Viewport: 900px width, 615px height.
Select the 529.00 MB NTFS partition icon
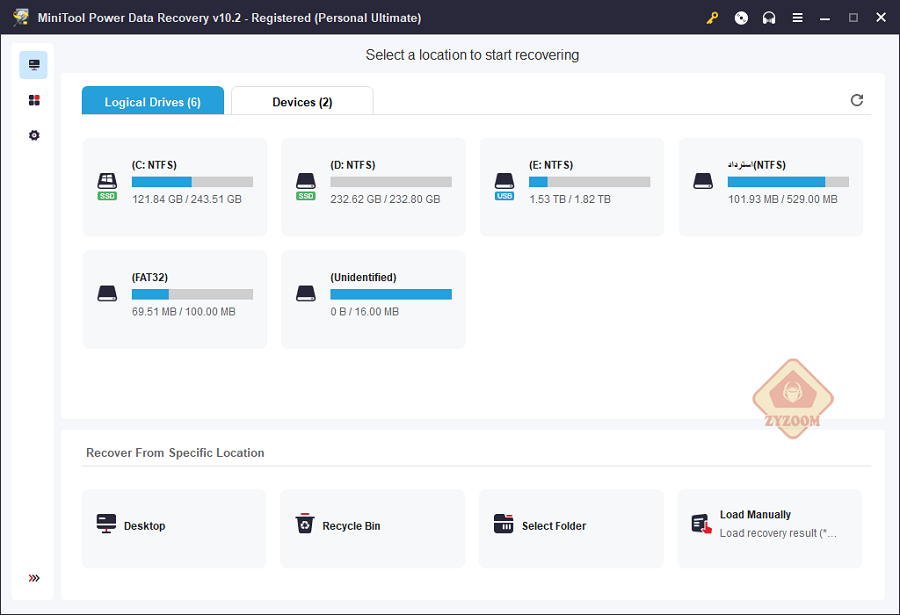[x=703, y=181]
